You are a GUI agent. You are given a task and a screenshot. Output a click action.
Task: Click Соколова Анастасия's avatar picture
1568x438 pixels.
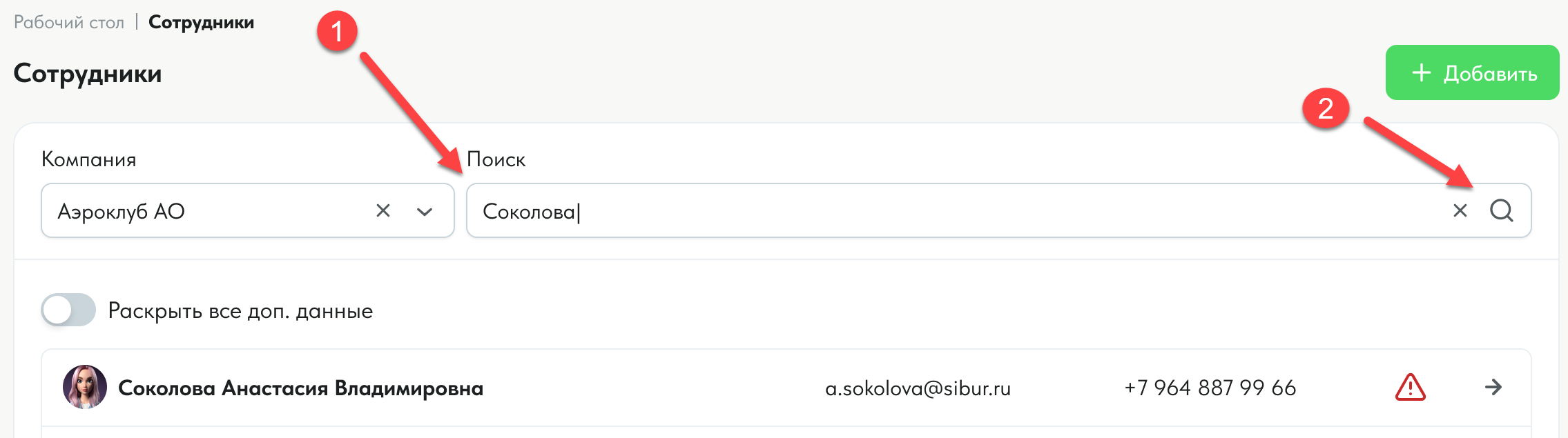(x=85, y=387)
